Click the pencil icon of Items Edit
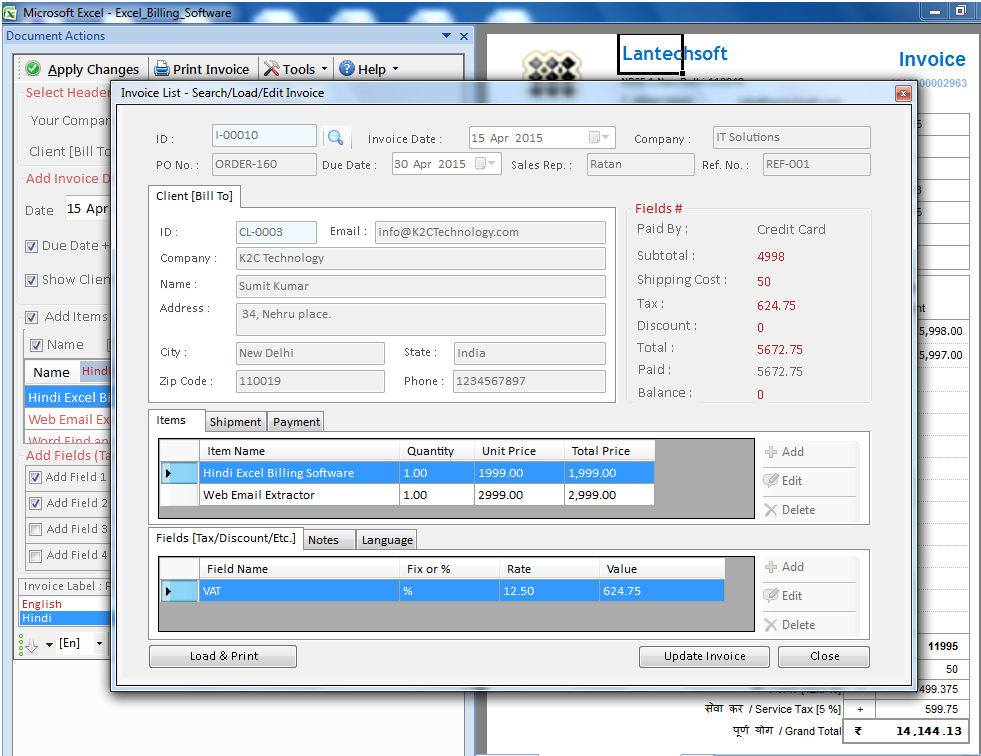Screen dimensions: 981x756 pyautogui.click(x=770, y=481)
